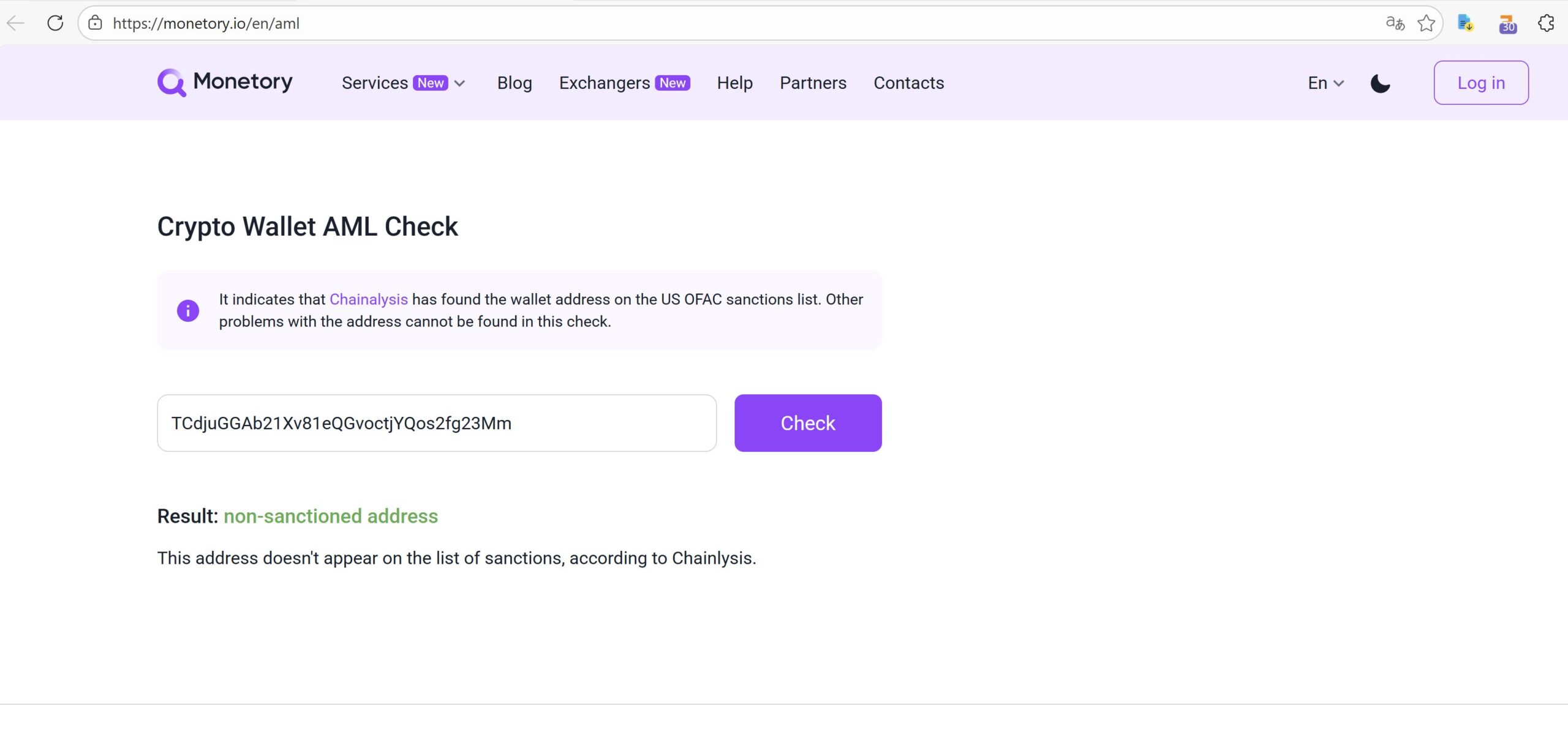1568x729 pixels.
Task: Click the extension icon showing 30 badge
Action: pos(1507,24)
